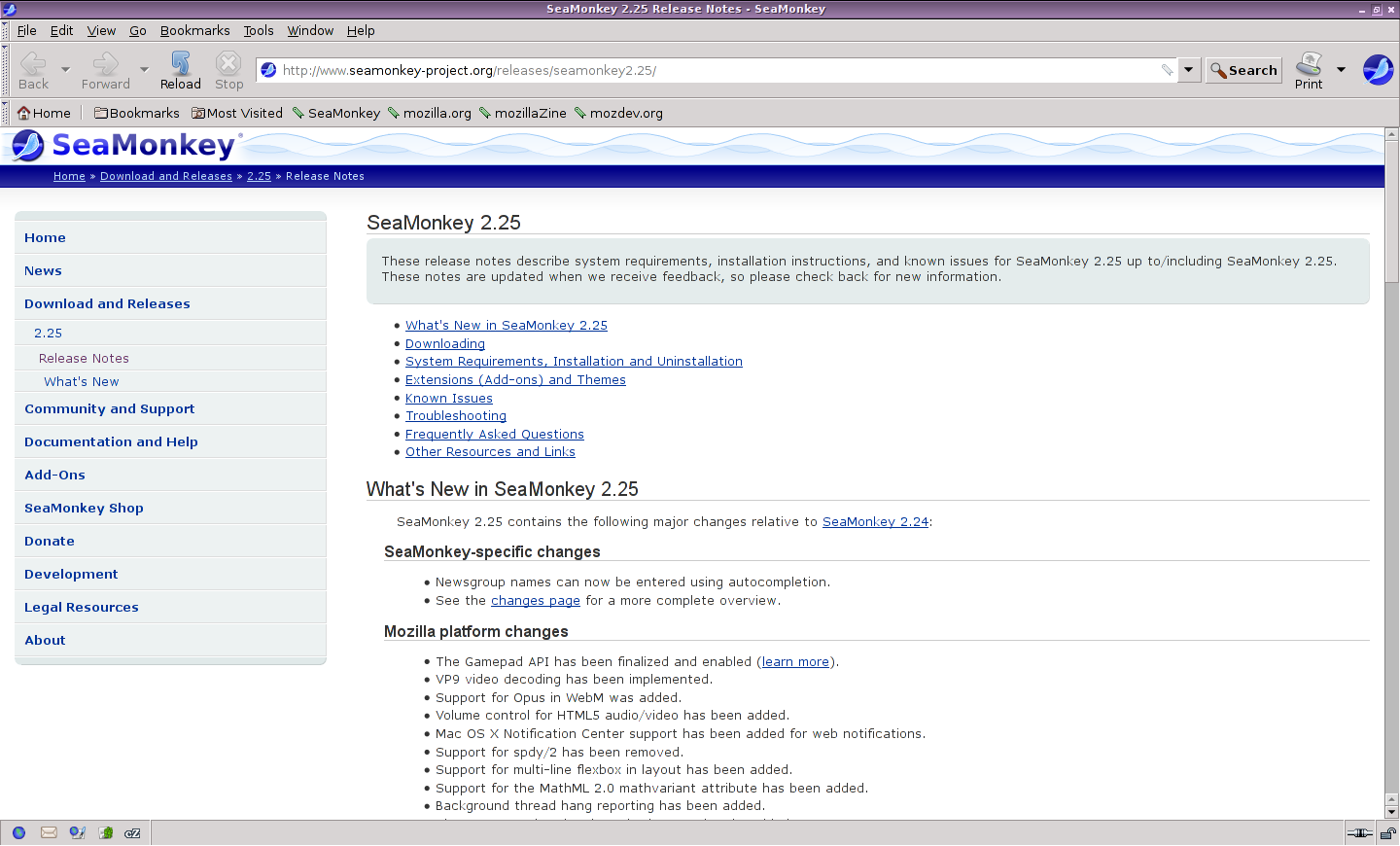
Task: Open SeaMonkey bookmark in personal toolbar
Action: pyautogui.click(x=336, y=113)
